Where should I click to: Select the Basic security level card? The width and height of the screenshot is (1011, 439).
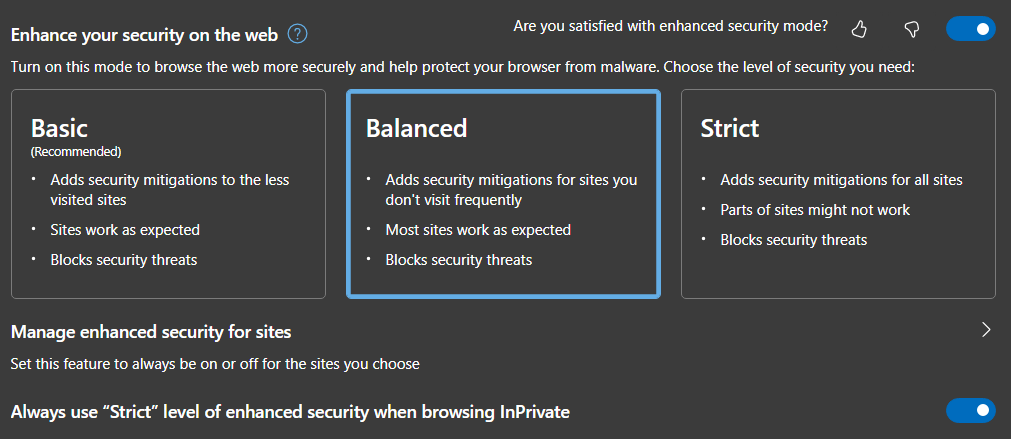pos(168,194)
